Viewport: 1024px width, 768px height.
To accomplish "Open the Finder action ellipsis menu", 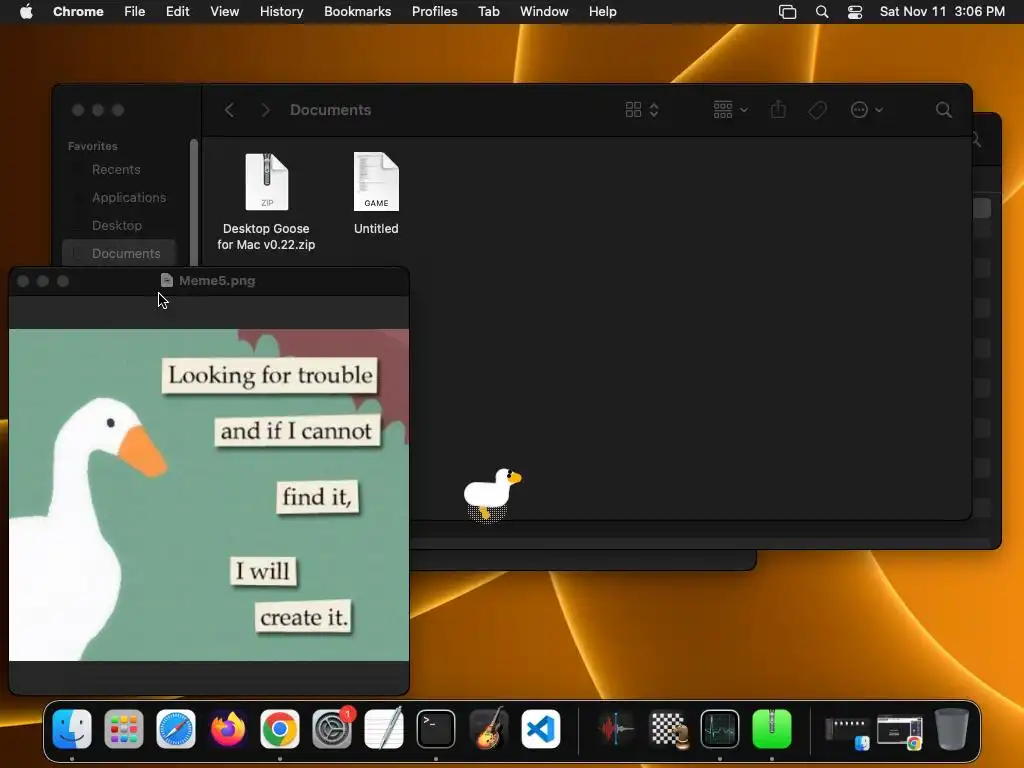I will 867,110.
